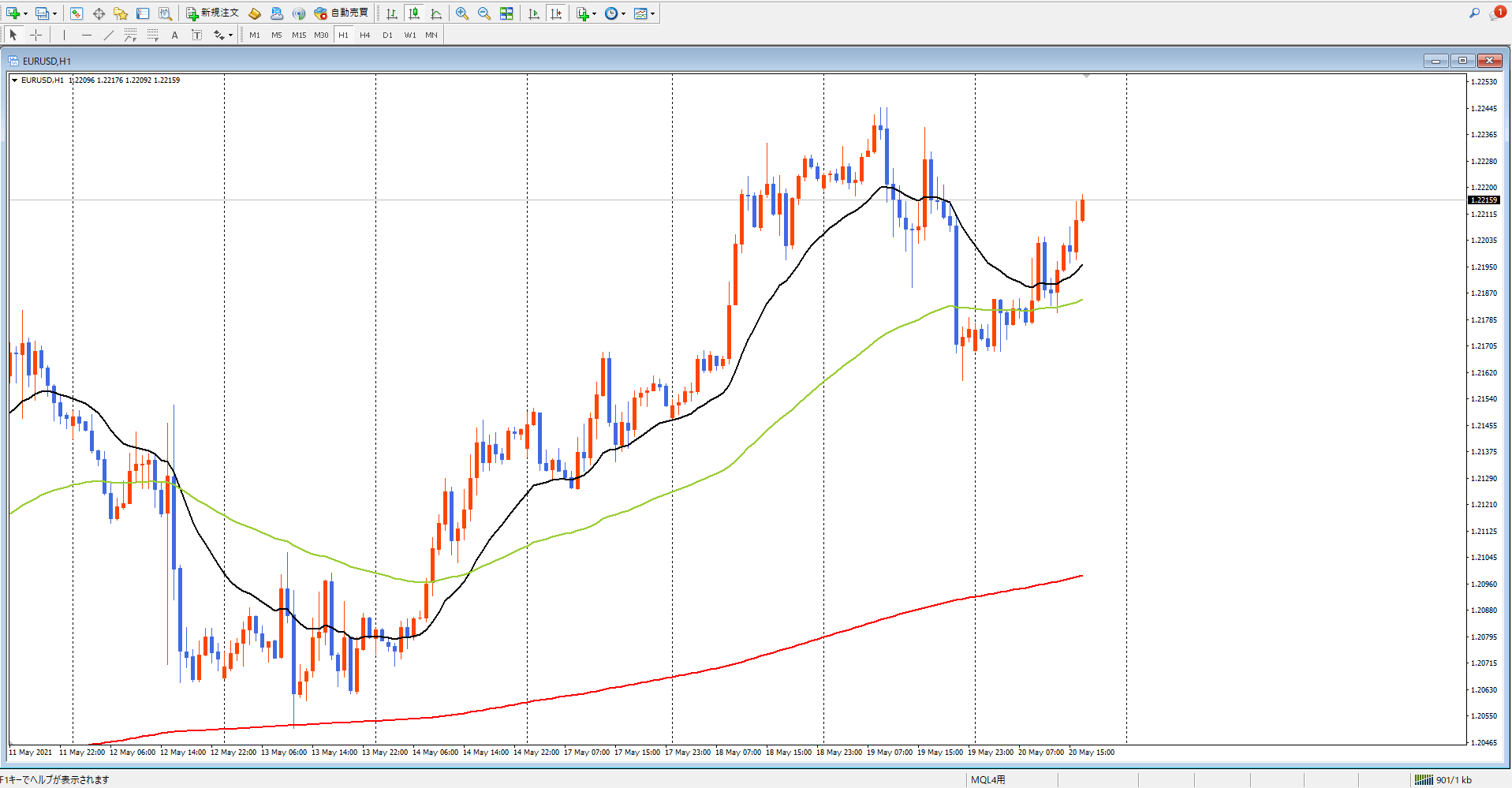
Task: Open the periodicity clock icon
Action: (611, 13)
